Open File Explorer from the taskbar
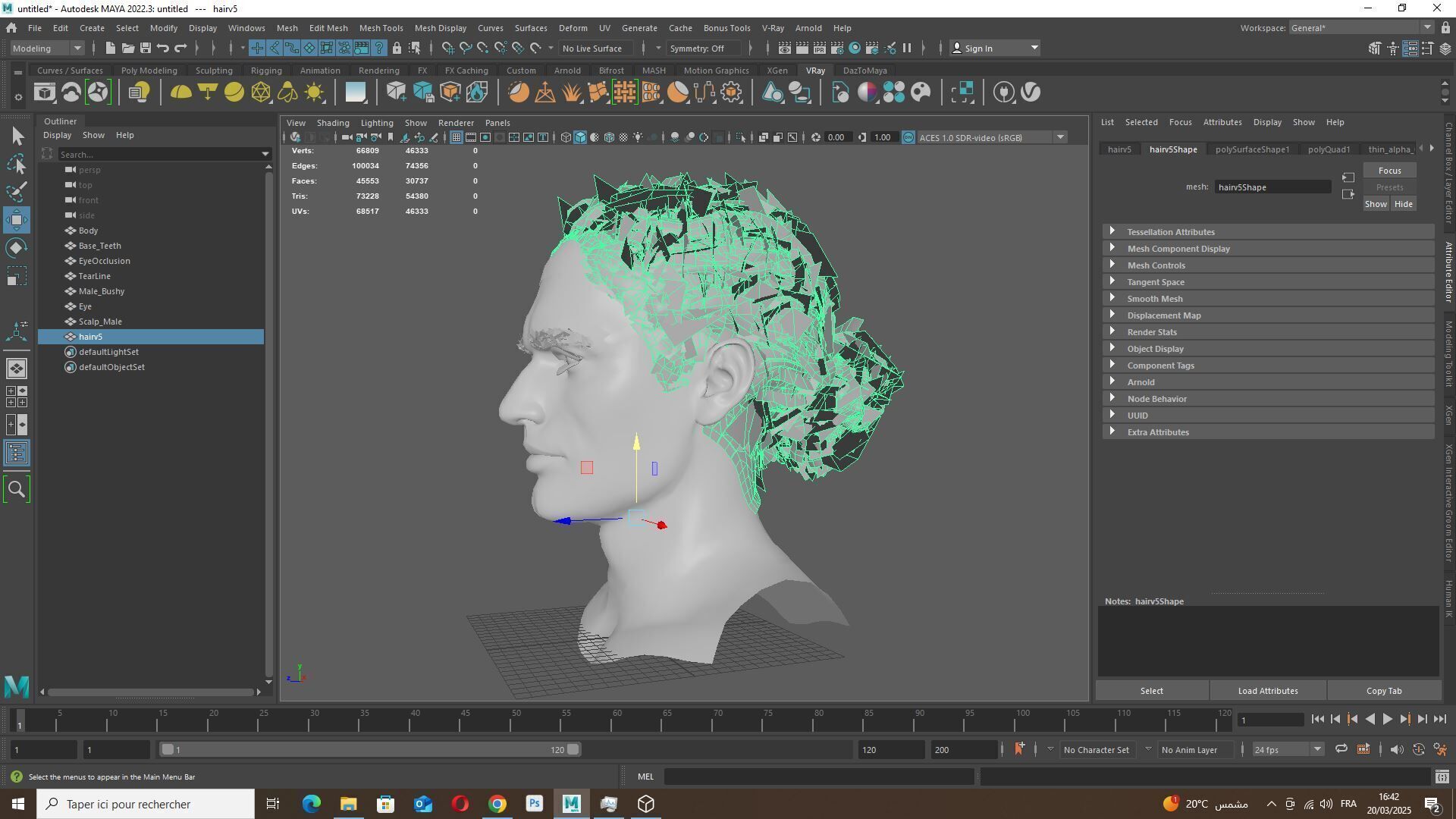1456x819 pixels. pos(348,804)
